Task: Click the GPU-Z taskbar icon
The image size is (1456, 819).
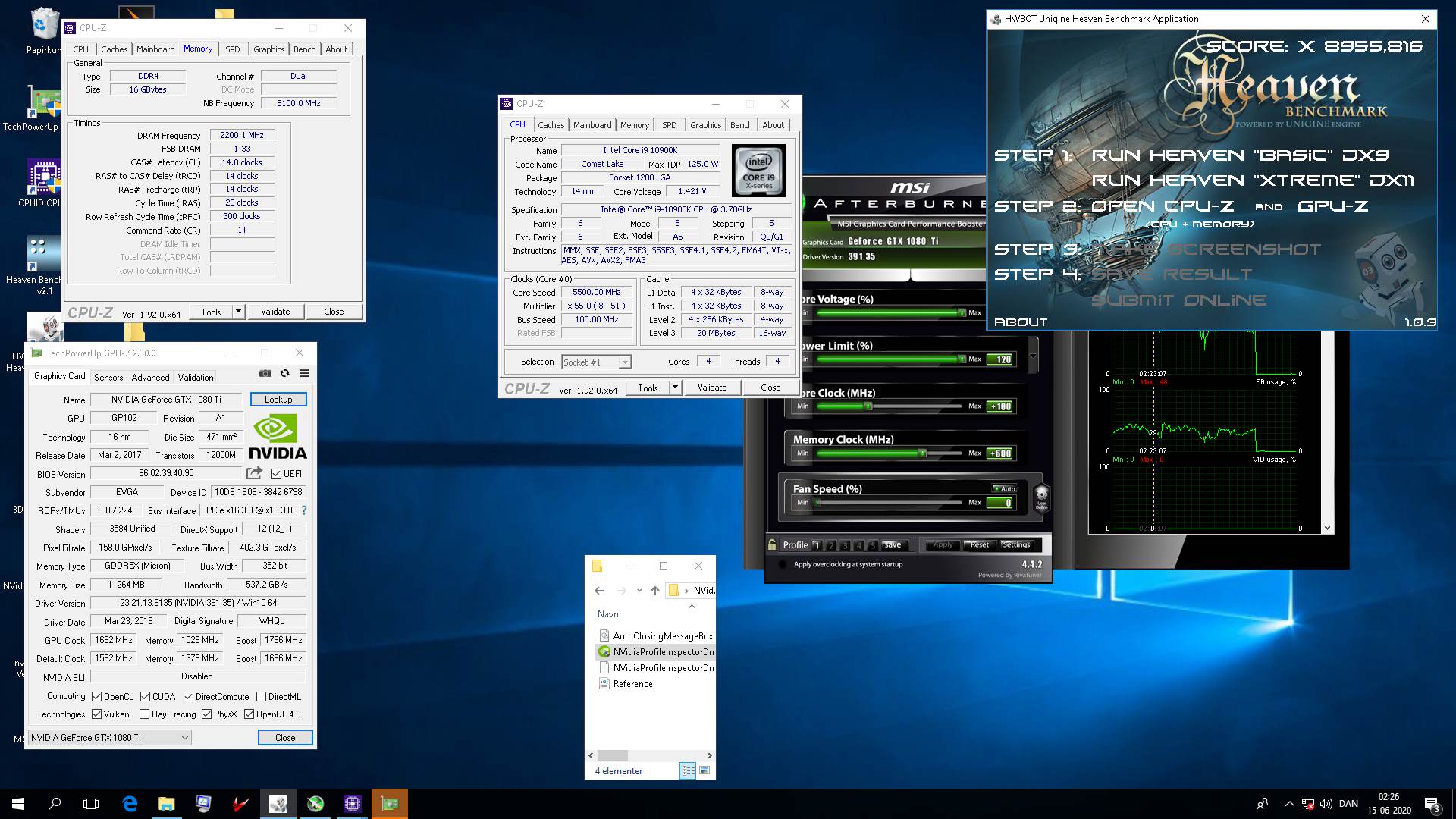Action: pyautogui.click(x=390, y=804)
